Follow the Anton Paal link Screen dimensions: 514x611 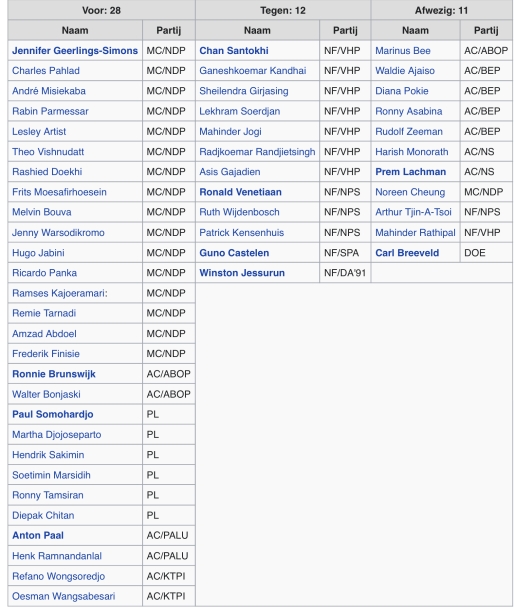tap(38, 535)
